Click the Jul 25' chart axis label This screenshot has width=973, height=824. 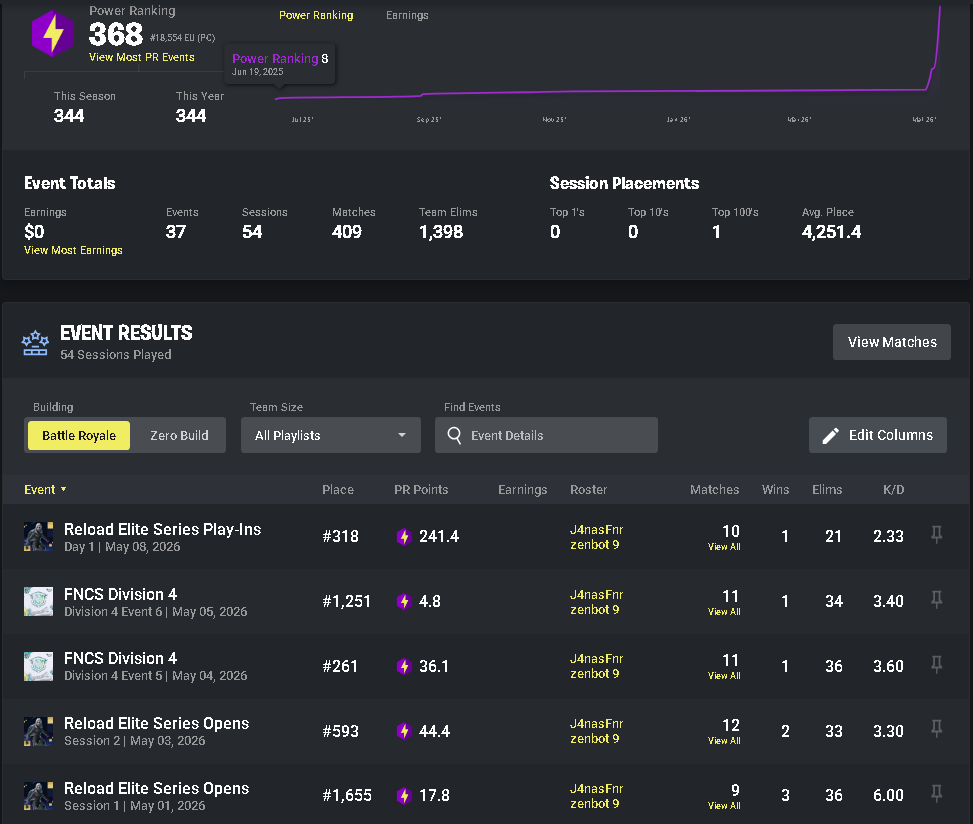(x=302, y=119)
